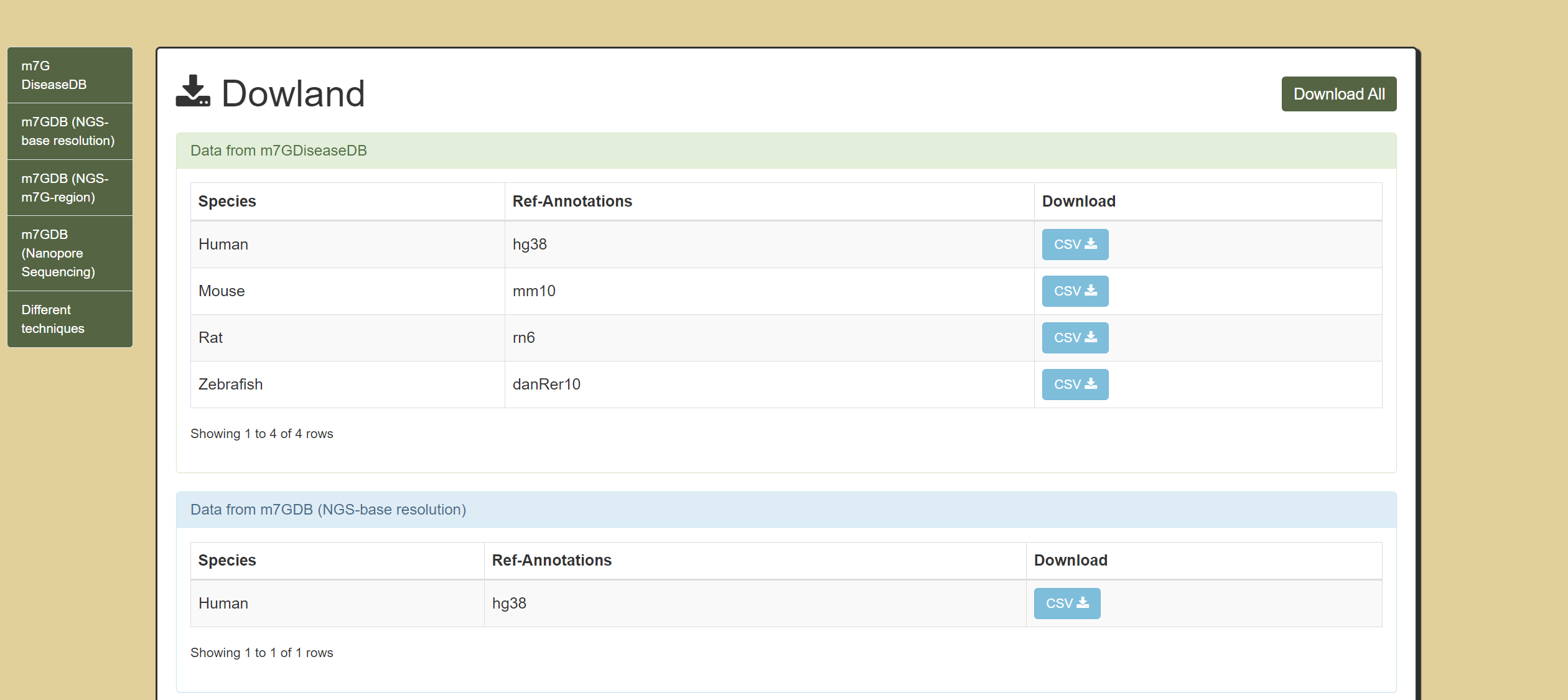Open m7G DiseaseDB sidebar item
1568x700 pixels.
70,75
